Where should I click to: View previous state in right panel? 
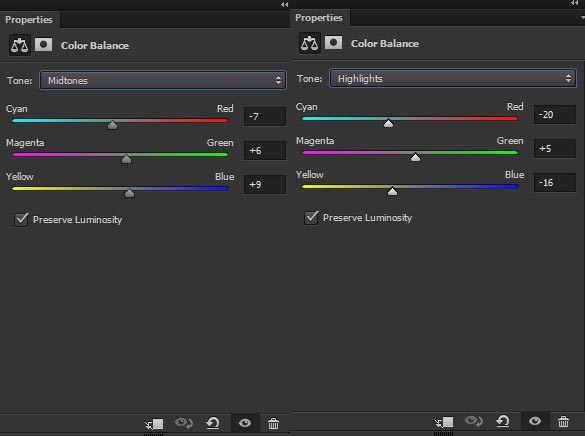474,421
